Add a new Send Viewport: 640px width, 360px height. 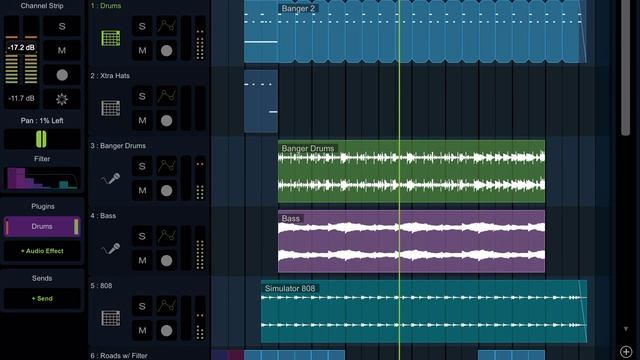42,299
